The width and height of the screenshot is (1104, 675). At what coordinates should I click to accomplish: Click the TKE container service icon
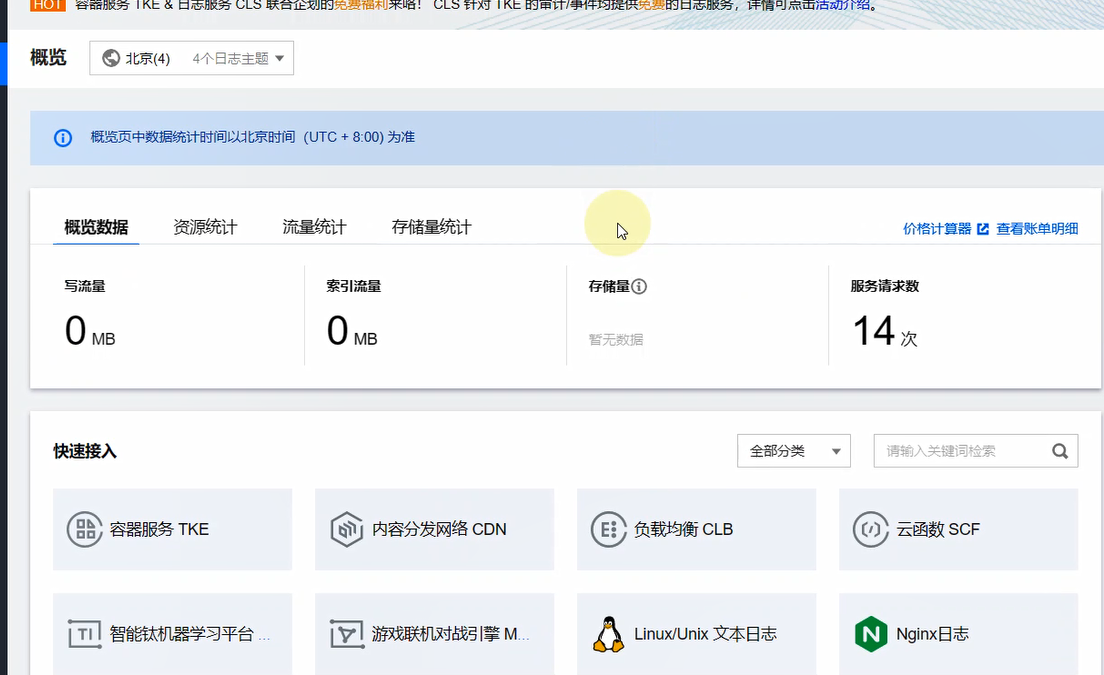(84, 529)
